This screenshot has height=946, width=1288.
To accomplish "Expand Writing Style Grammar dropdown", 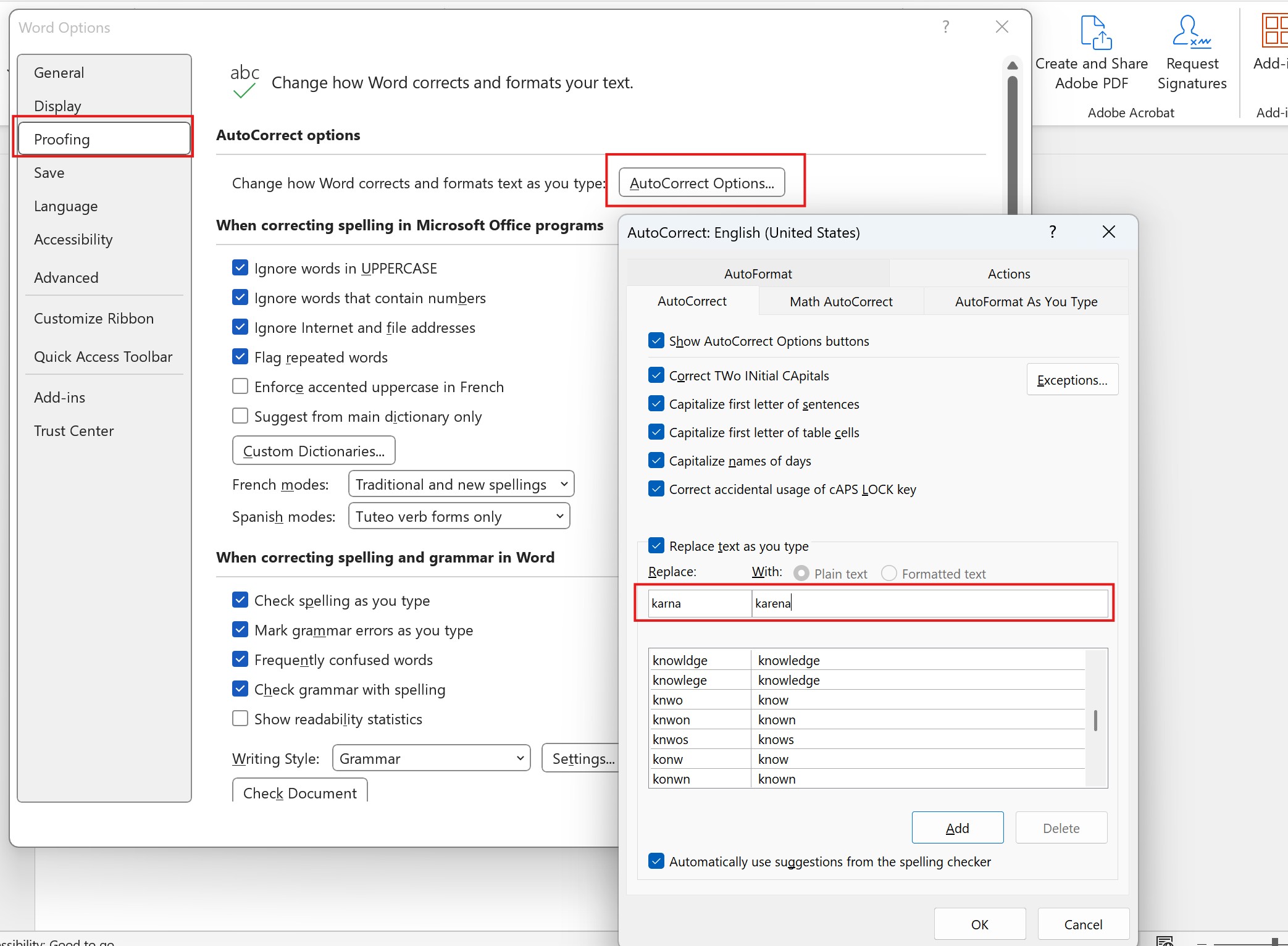I will coord(431,758).
